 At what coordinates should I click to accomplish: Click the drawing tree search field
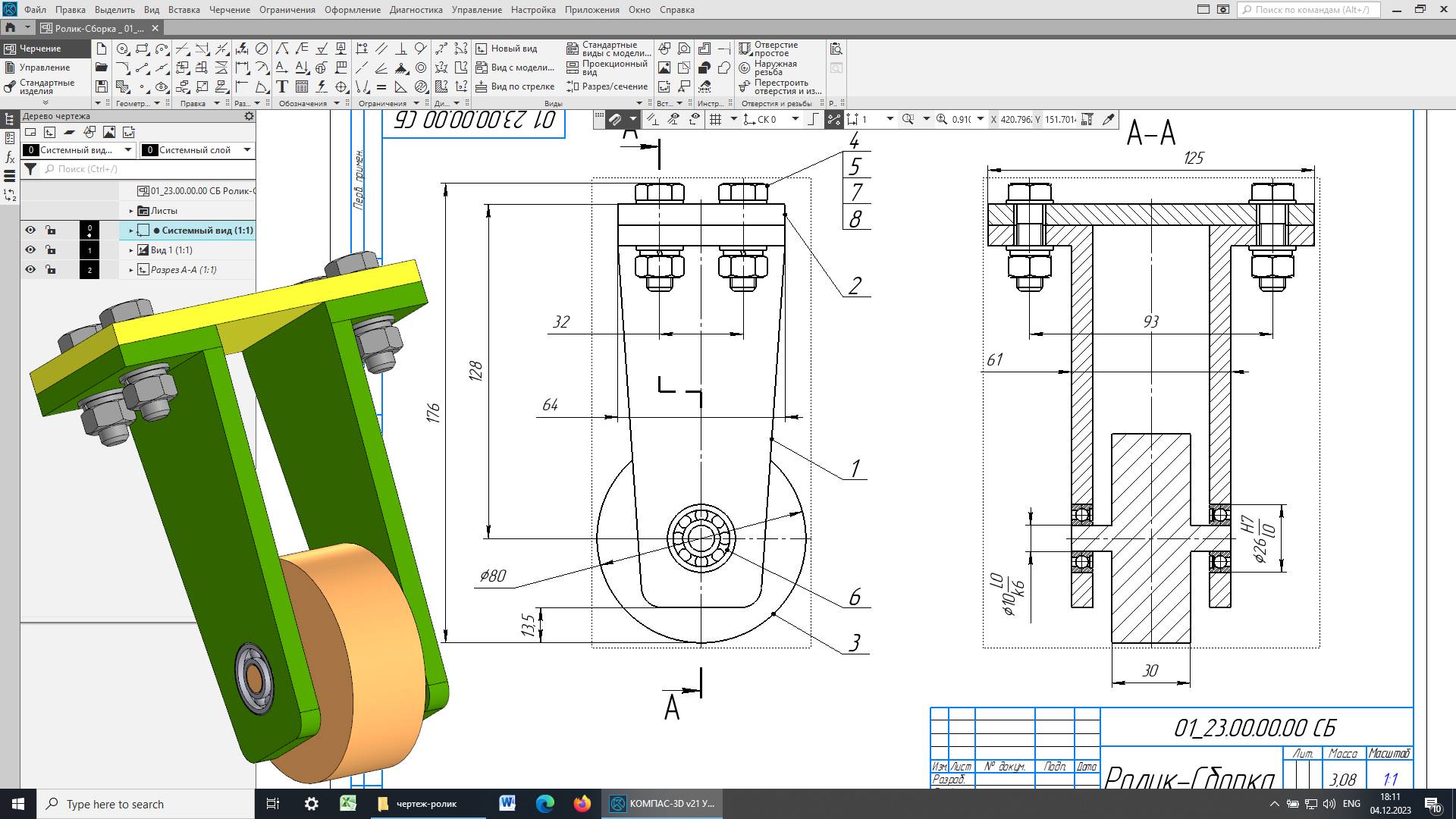148,169
